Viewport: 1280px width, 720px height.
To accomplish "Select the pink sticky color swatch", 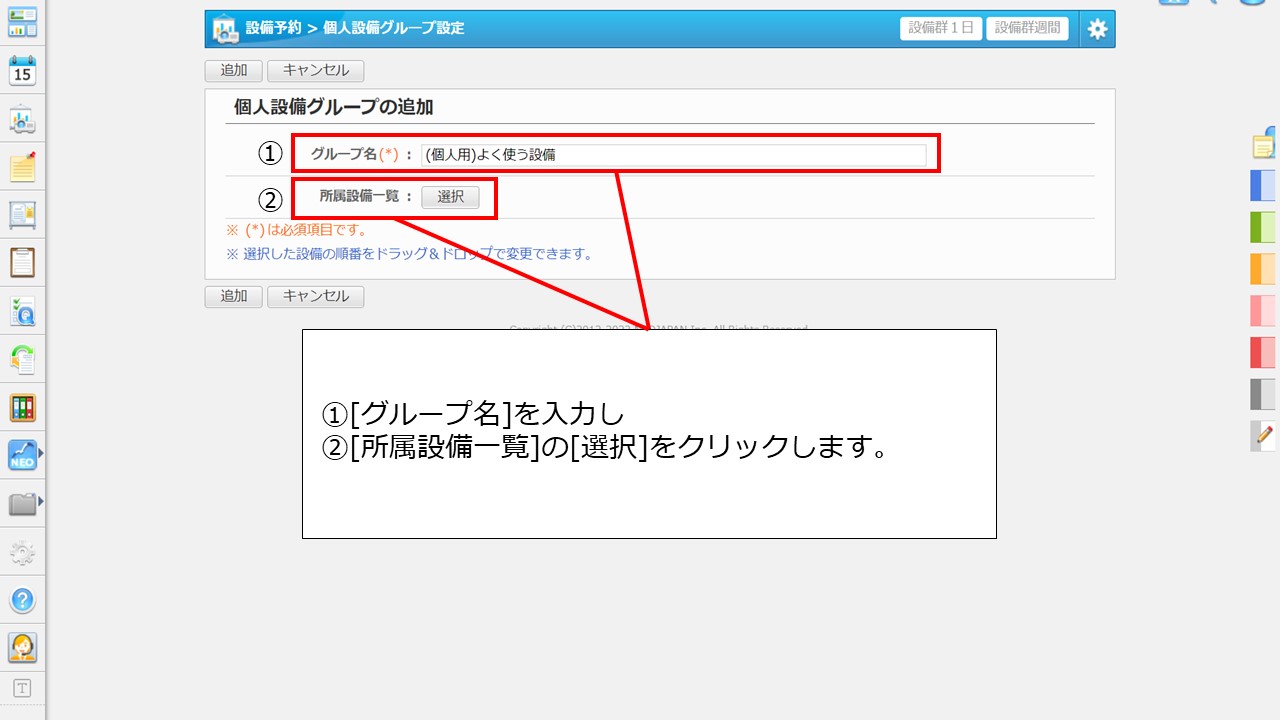I will [x=1263, y=311].
